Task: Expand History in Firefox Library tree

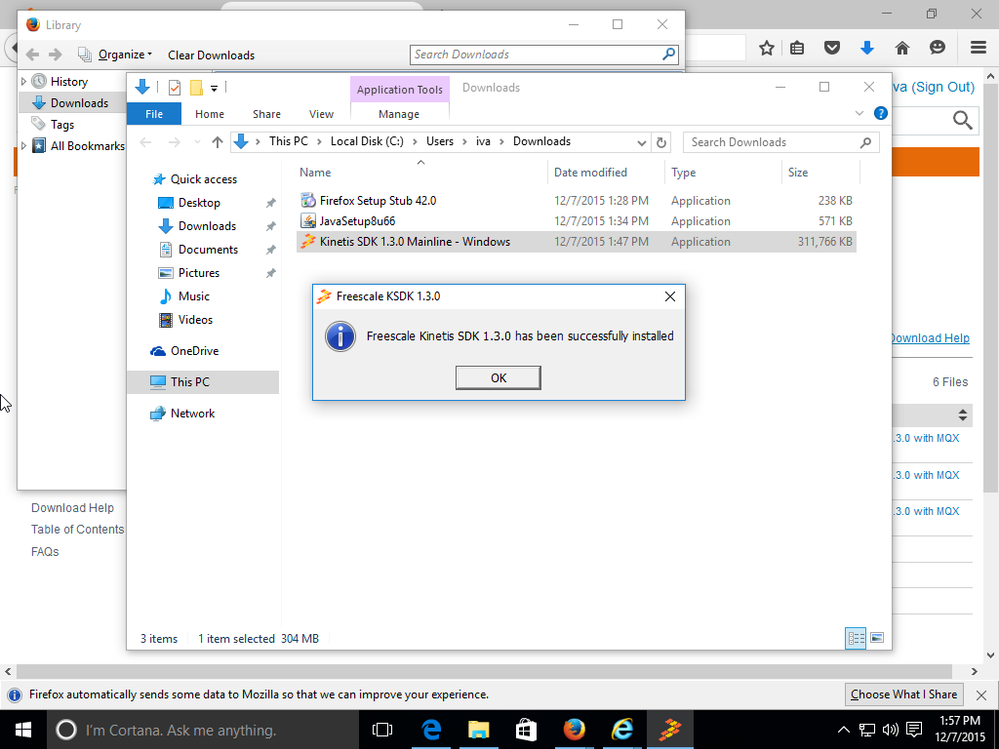Action: tap(24, 82)
